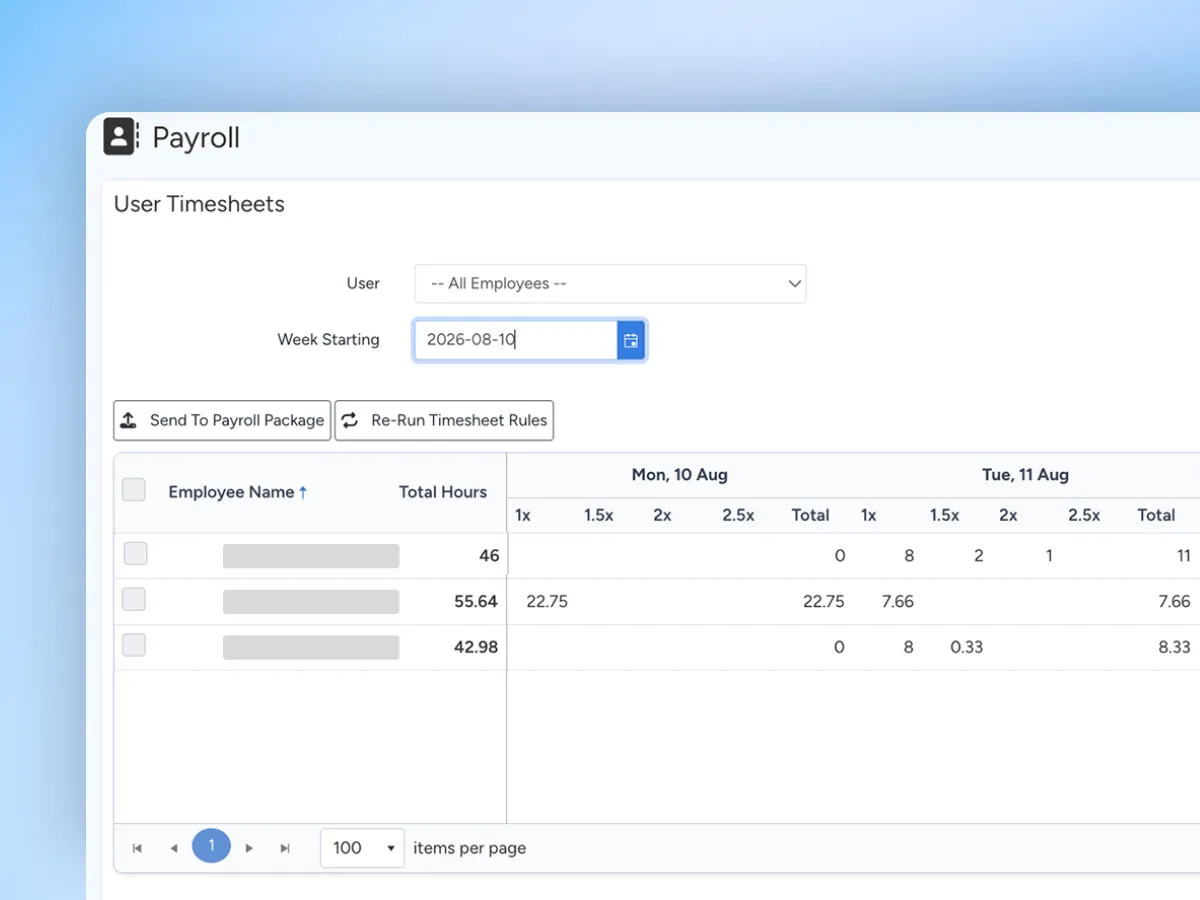Click the Payroll address book icon

[x=121, y=137]
